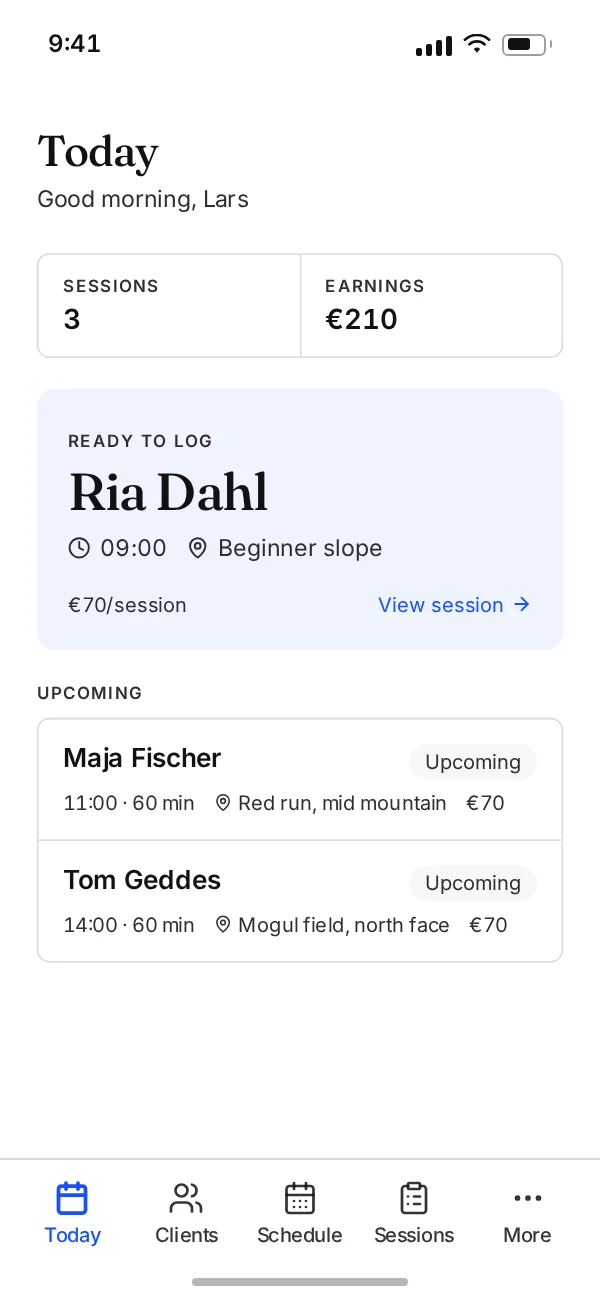Click the pin icon beside Red run

point(223,803)
